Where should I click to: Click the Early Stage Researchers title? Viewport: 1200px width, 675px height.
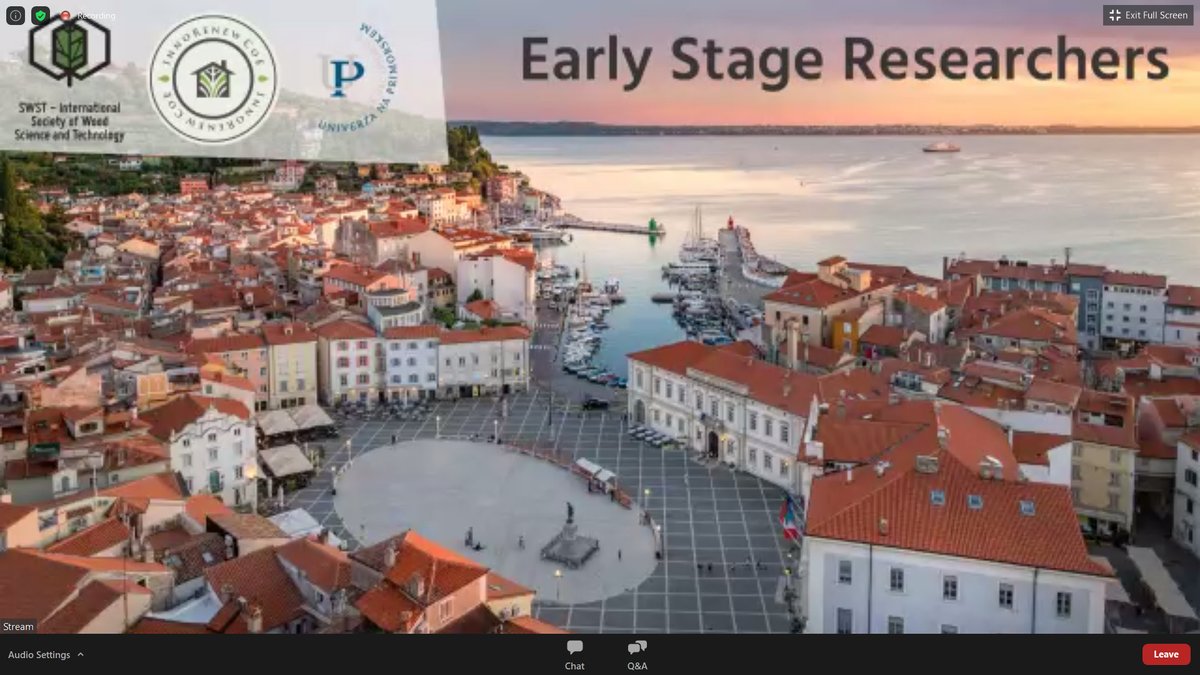coord(845,60)
